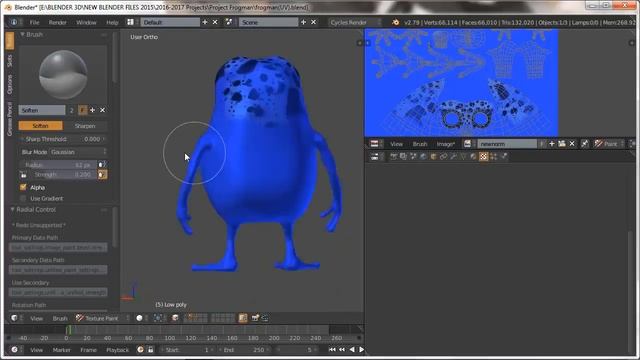
Task: Jump to the first frame
Action: [332, 350]
